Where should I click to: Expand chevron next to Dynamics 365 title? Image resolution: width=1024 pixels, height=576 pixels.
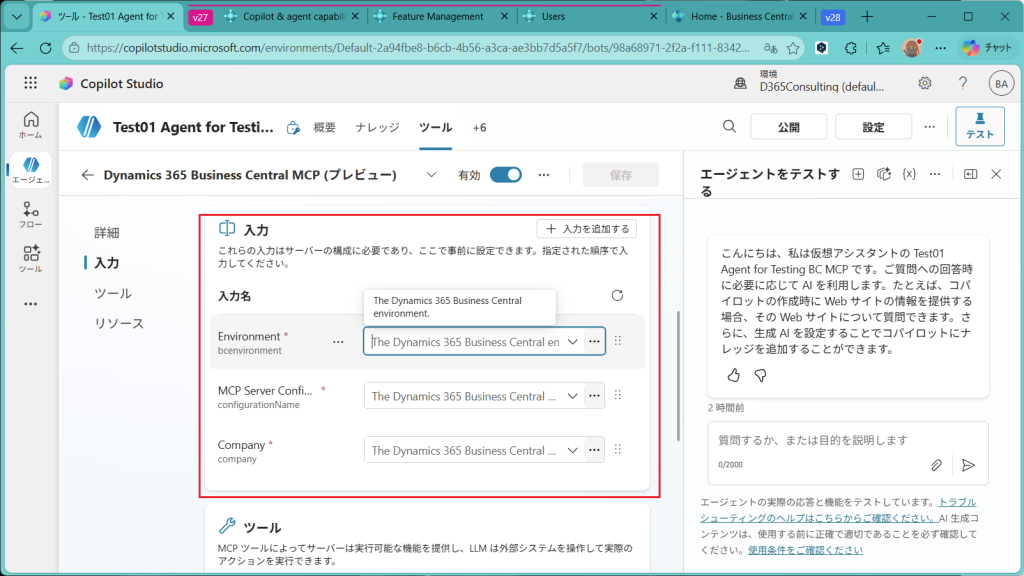pyautogui.click(x=431, y=175)
